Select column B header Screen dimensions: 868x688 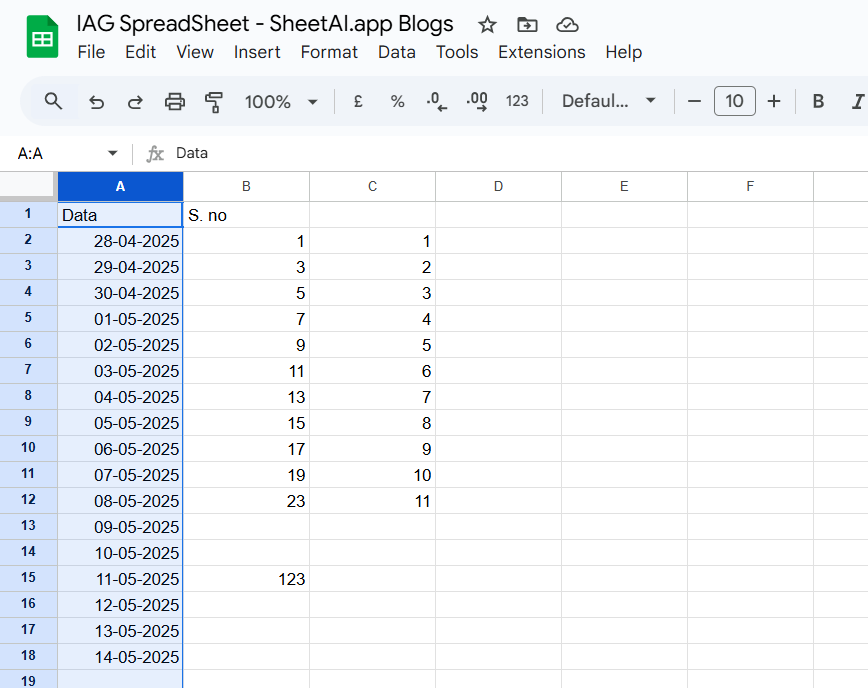(246, 187)
